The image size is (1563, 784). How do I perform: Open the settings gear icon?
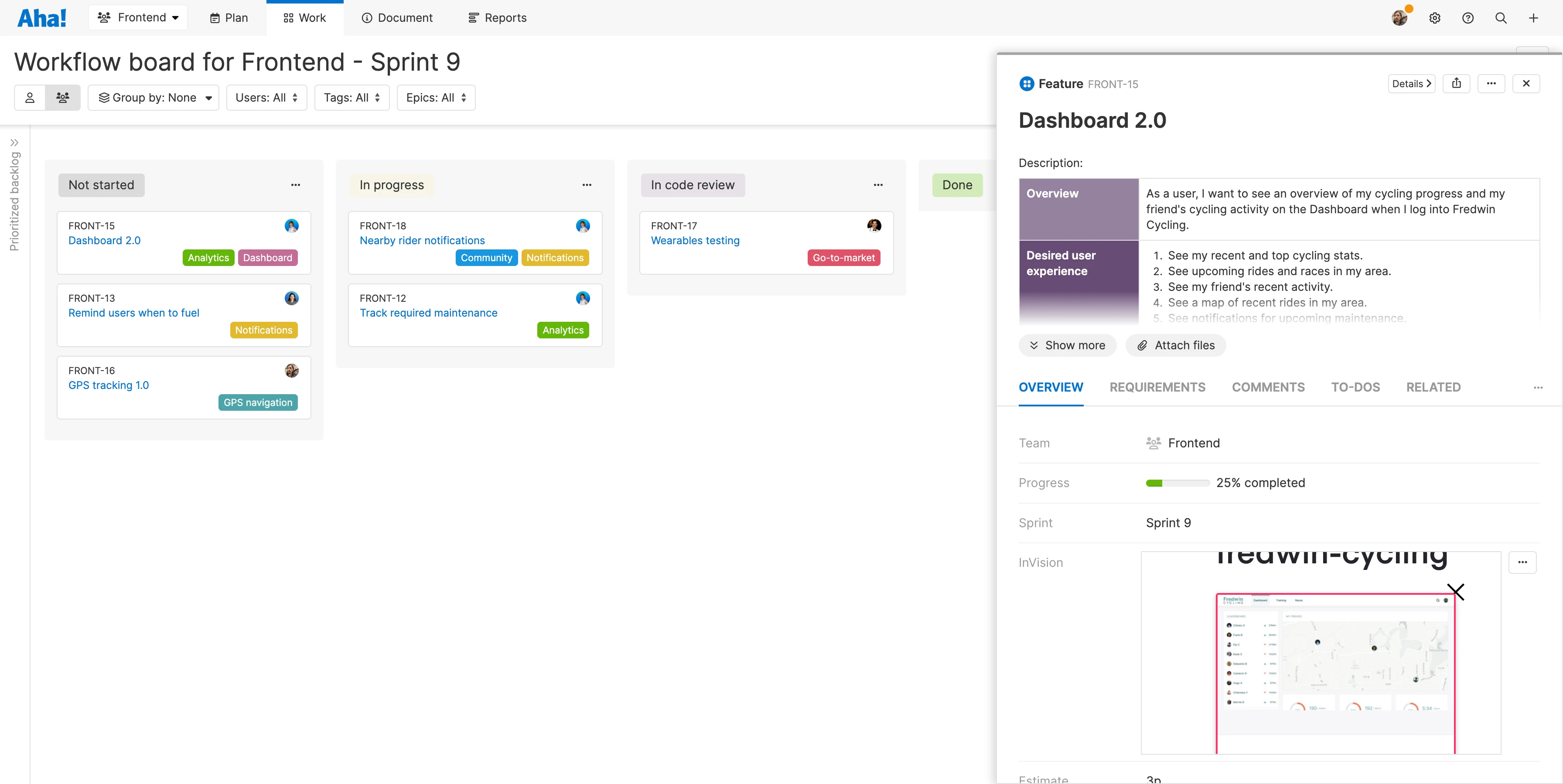(x=1435, y=17)
